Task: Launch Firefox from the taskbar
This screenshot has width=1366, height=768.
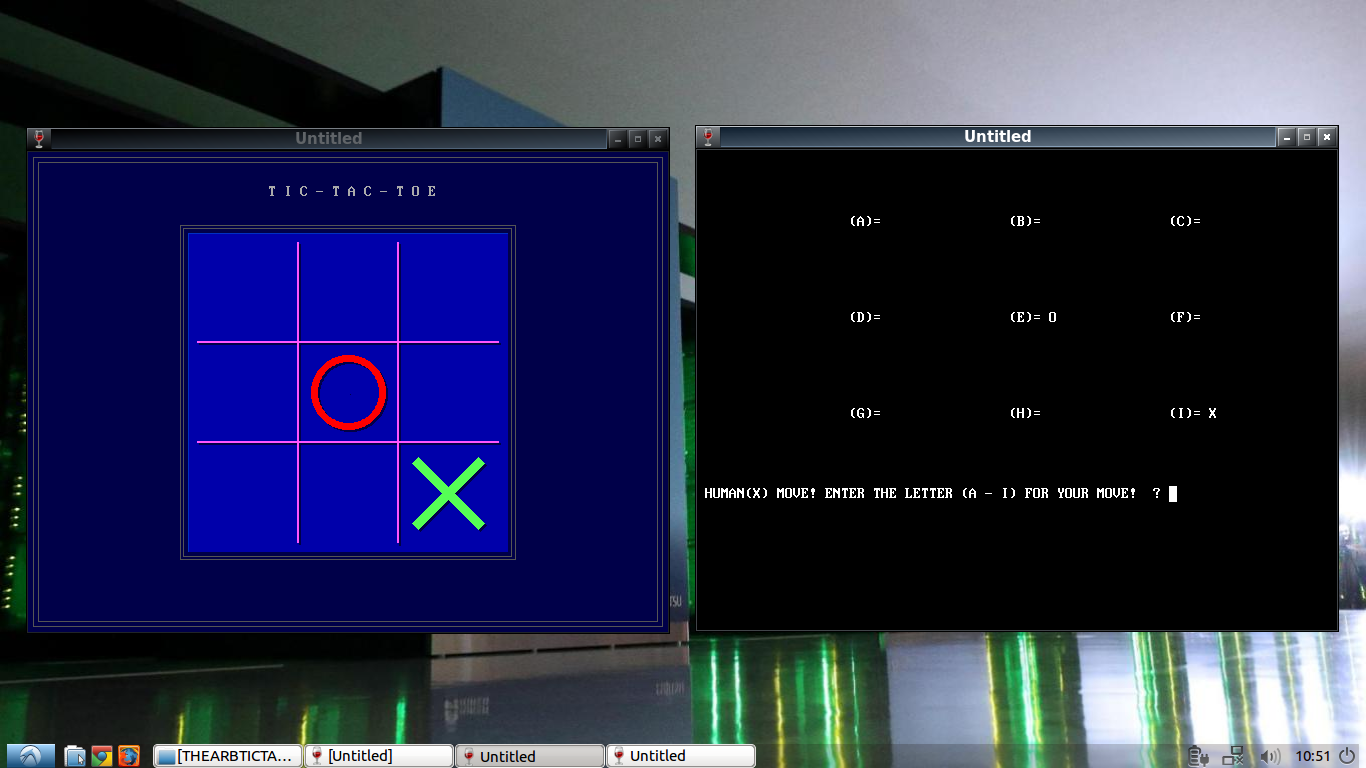Action: point(129,756)
